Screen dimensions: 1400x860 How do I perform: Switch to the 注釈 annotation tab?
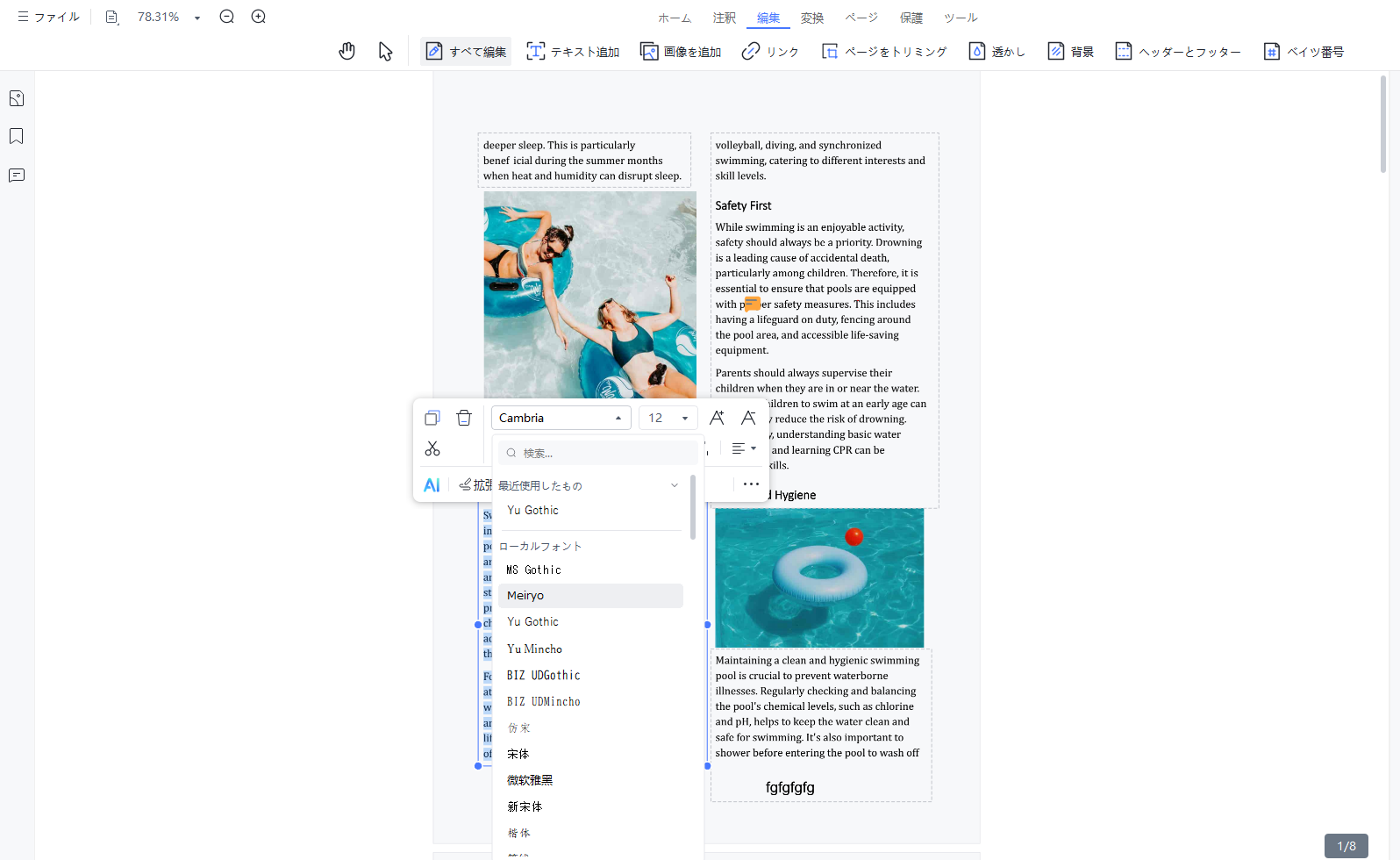tap(725, 18)
